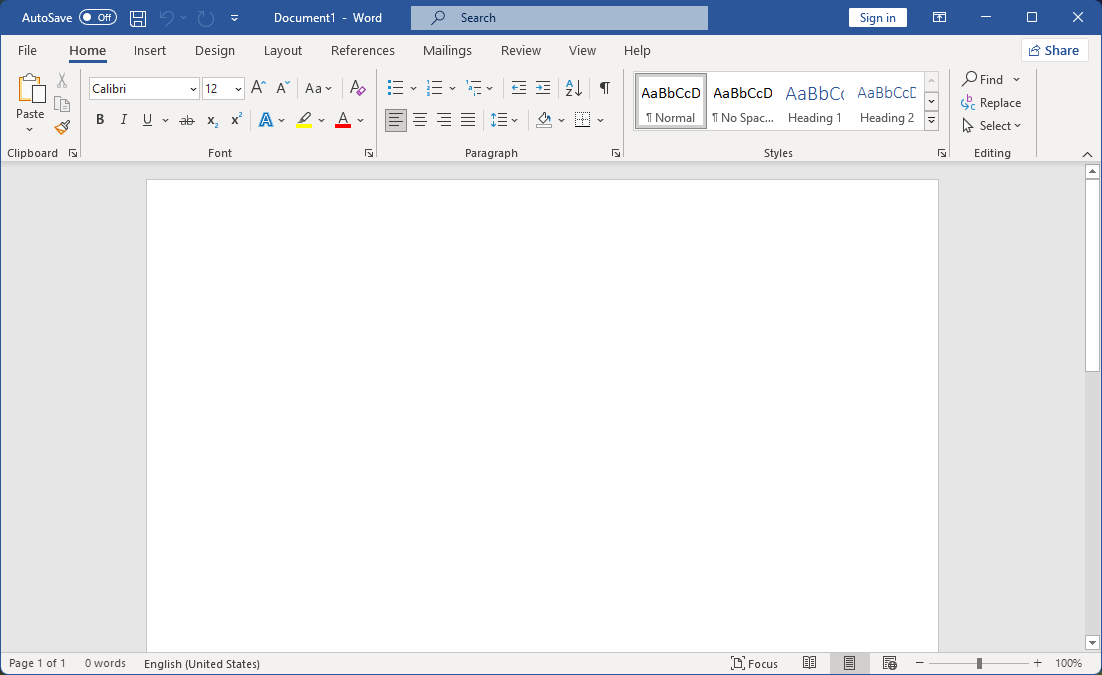Clear all formatting with the eraser A icon
The width and height of the screenshot is (1102, 675).
[x=357, y=88]
